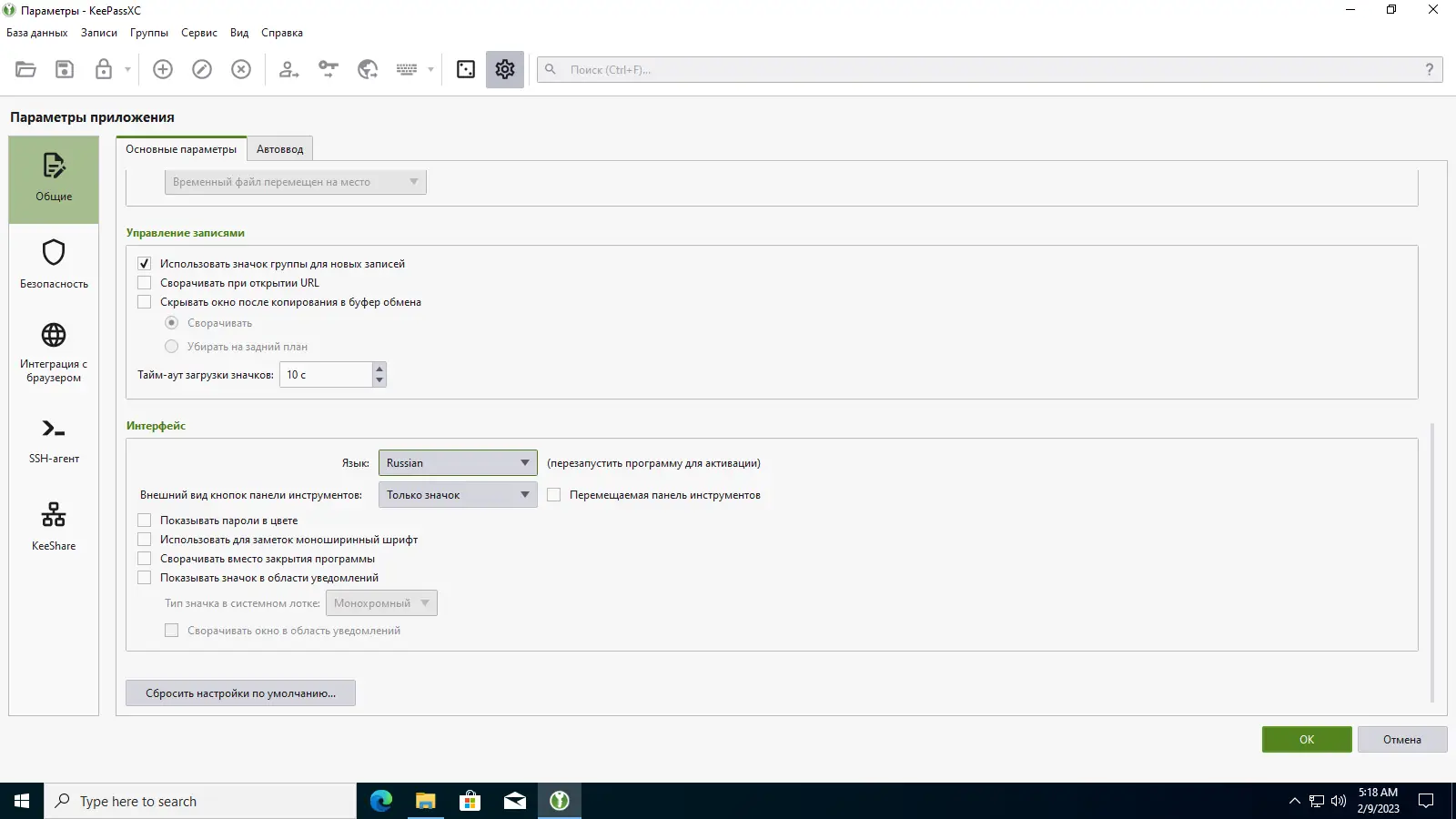Image resolution: width=1456 pixels, height=819 pixels.
Task: Click the settings gear toolbar icon
Action: 505,69
